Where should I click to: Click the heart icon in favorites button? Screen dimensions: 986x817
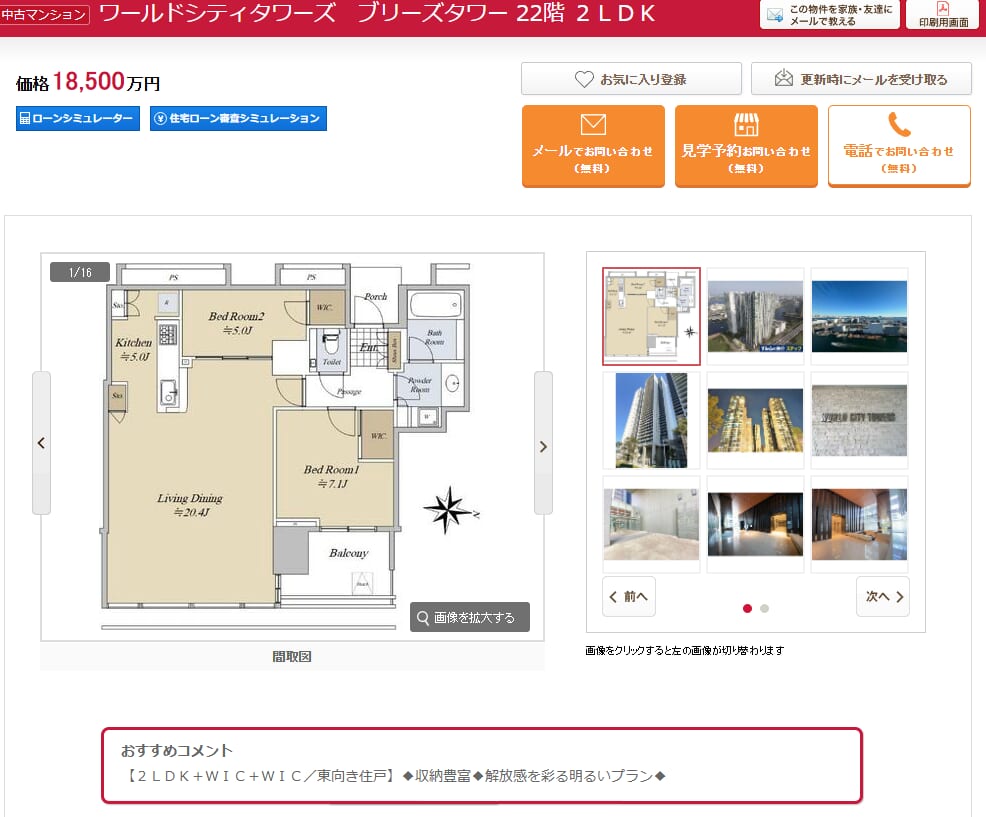pyautogui.click(x=584, y=79)
